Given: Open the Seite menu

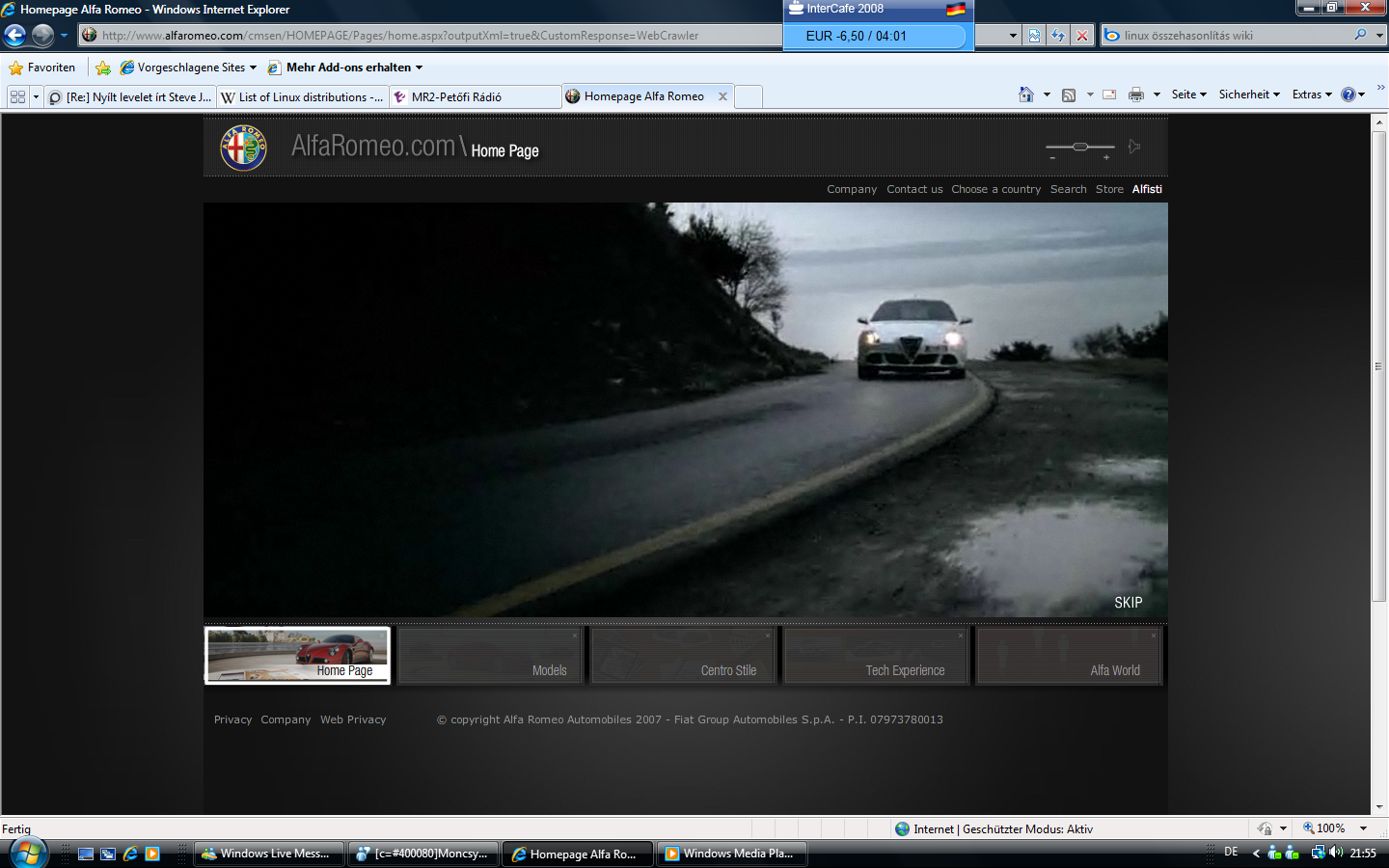Looking at the screenshot, I should point(1188,95).
